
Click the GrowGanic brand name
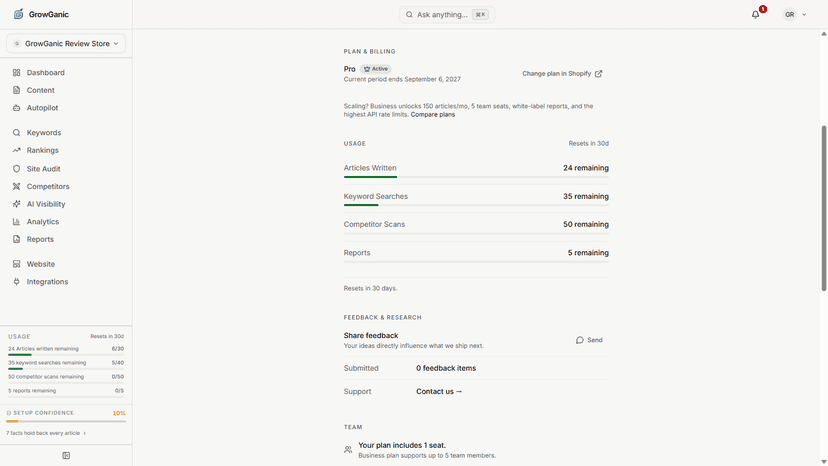[x=49, y=14]
